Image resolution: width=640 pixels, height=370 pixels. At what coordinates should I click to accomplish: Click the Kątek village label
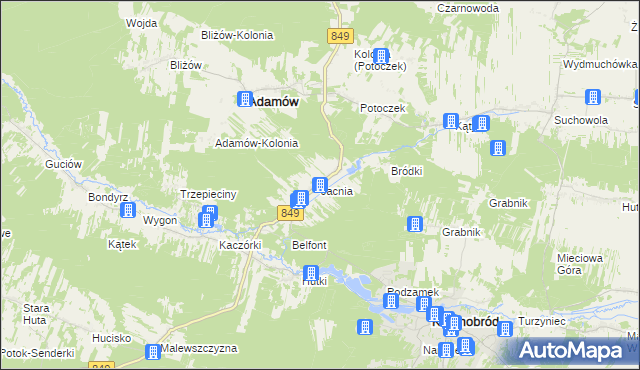(x=122, y=244)
